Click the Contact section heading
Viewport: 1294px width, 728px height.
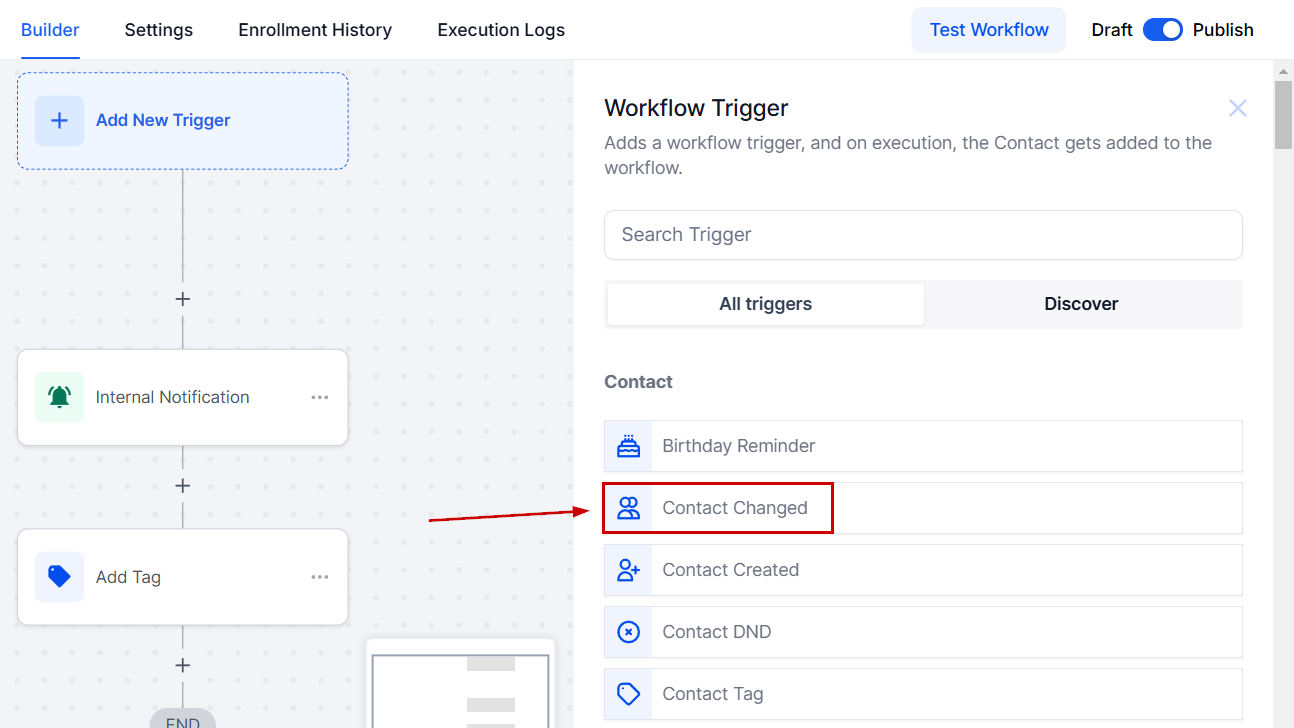pos(639,382)
